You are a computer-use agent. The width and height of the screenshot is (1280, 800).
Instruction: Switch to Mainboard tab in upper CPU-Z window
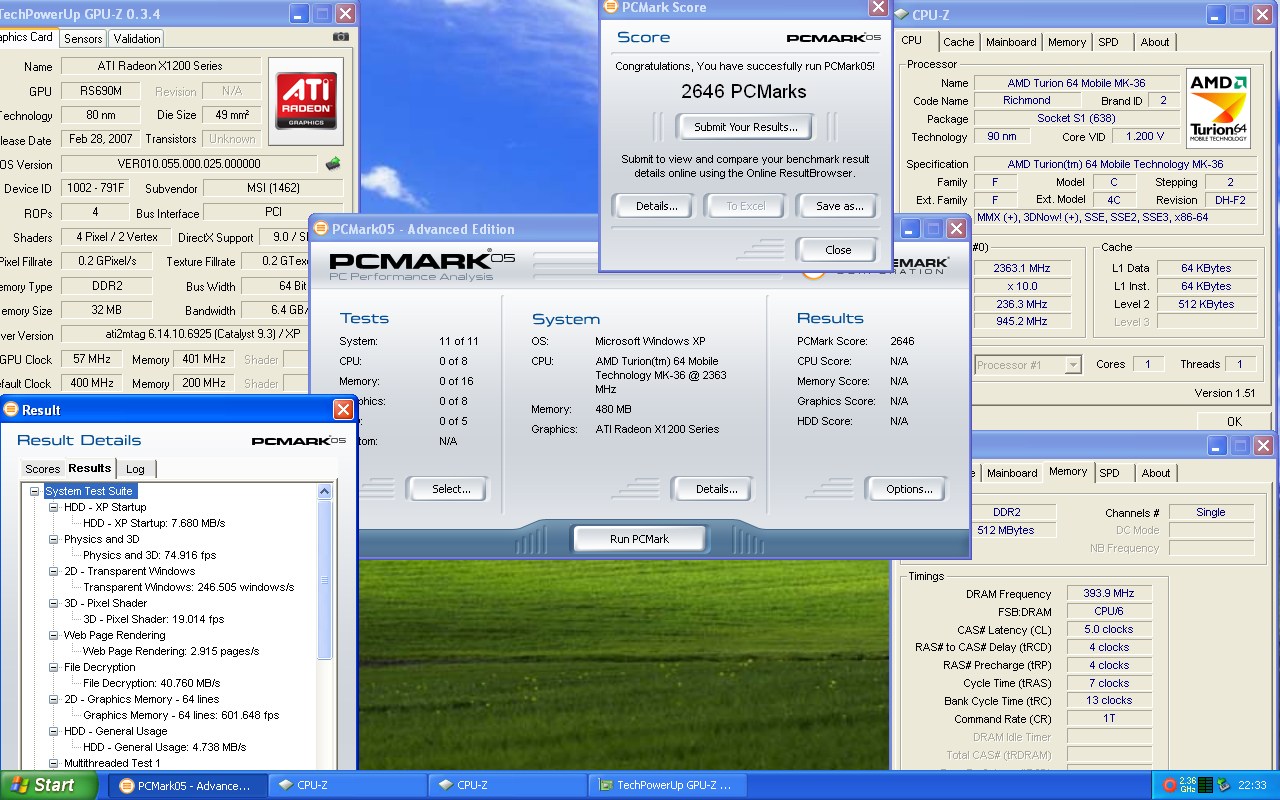[1011, 42]
